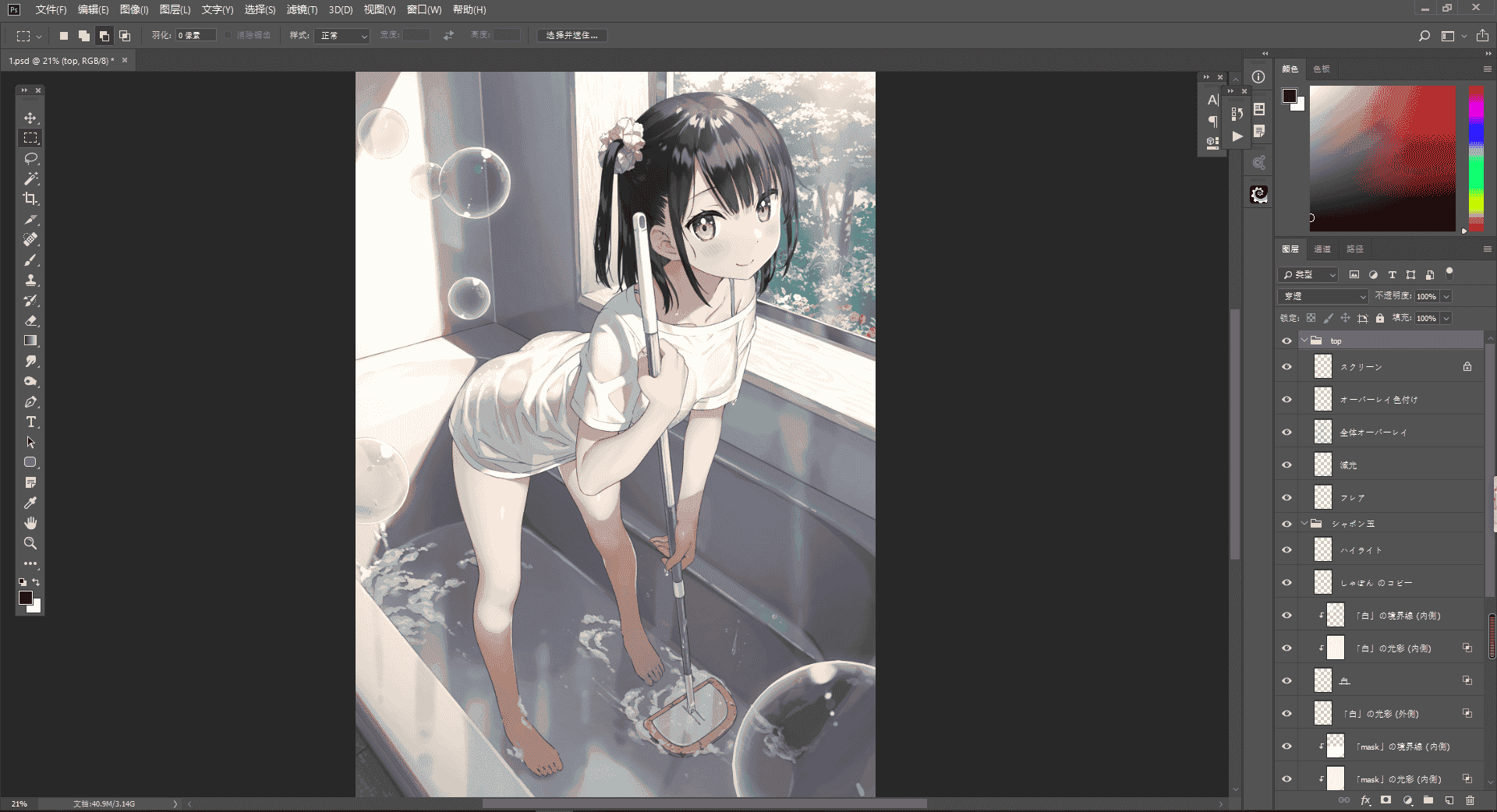This screenshot has width=1497, height=812.
Task: Select the Zoom tool
Action: tap(30, 543)
